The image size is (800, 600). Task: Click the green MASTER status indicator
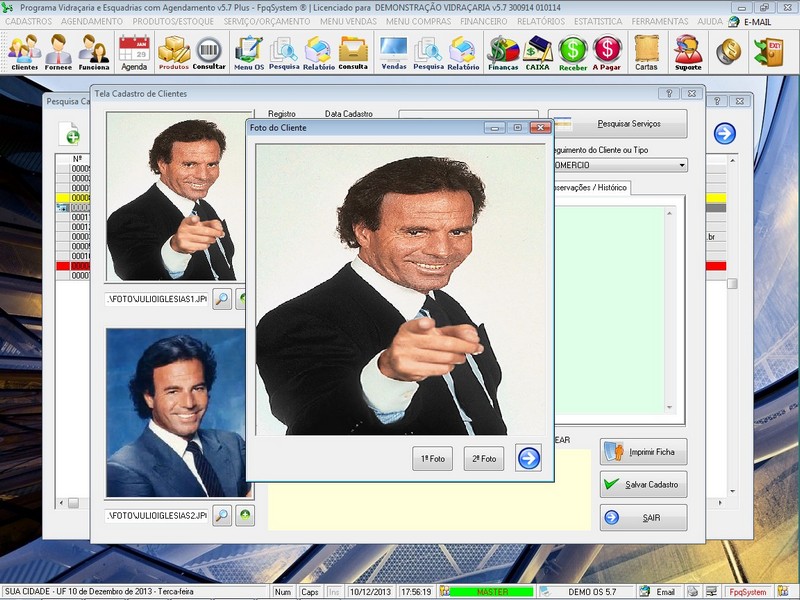(x=492, y=592)
